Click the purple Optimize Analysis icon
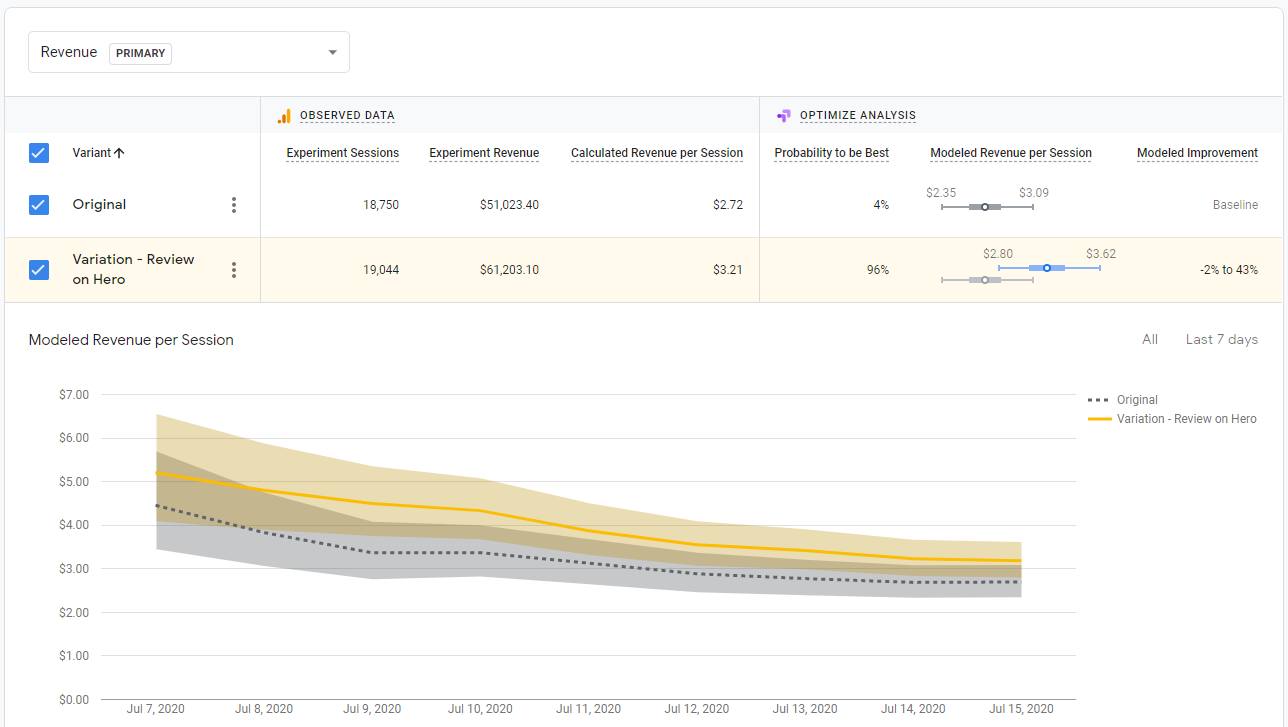This screenshot has height=727, width=1288. (784, 116)
